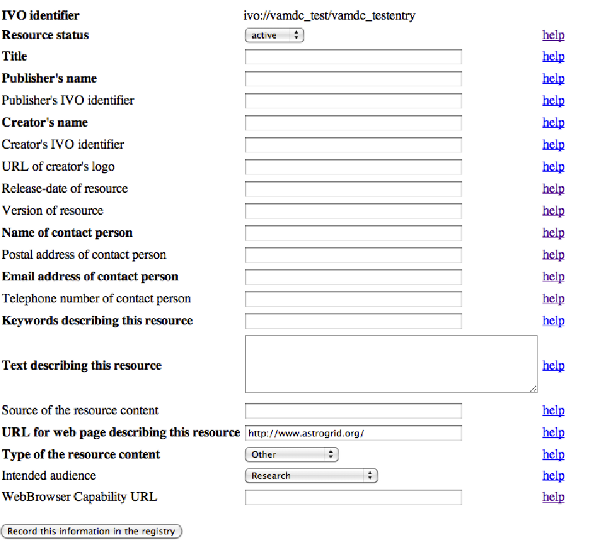Focus the WebBrowser Capability URL field
The width and height of the screenshot is (600, 546).
coord(353,497)
